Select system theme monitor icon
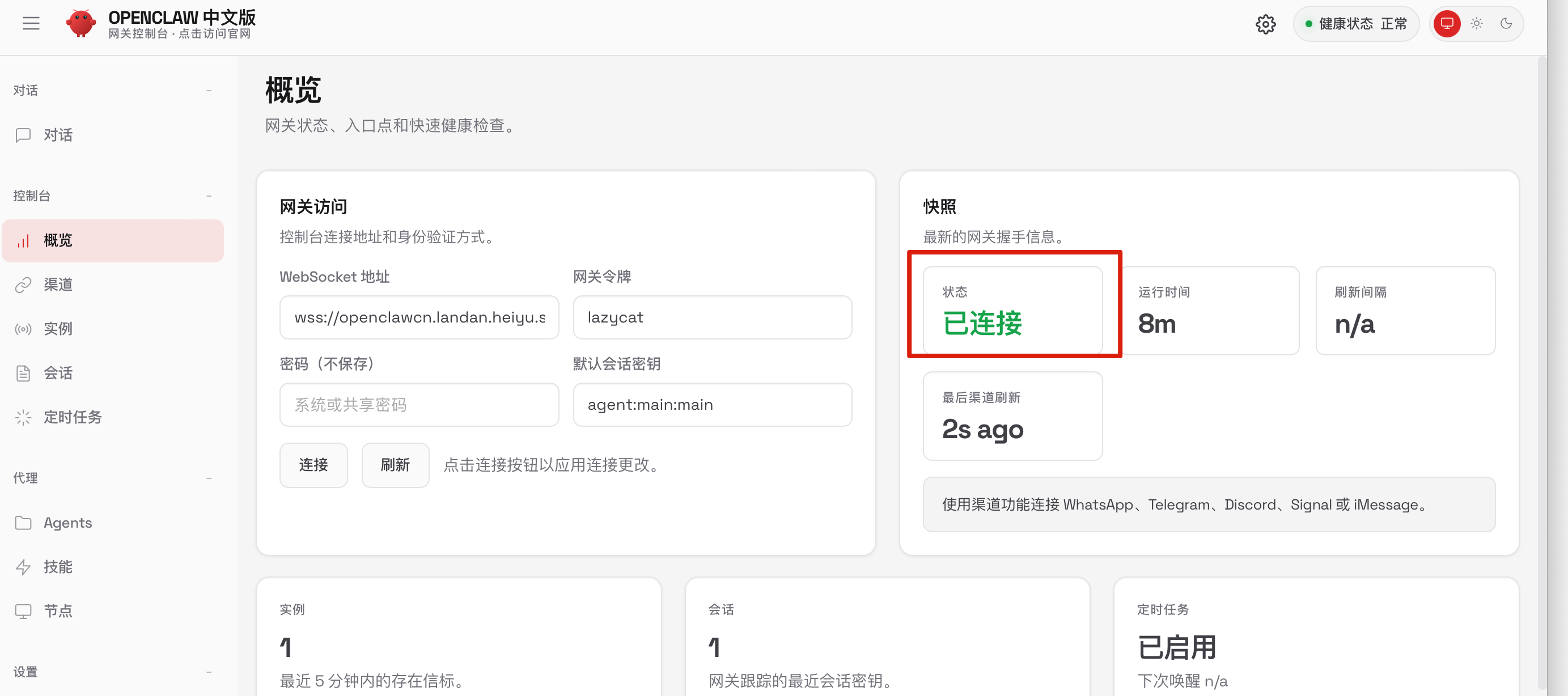The width and height of the screenshot is (1568, 696). 1447,24
